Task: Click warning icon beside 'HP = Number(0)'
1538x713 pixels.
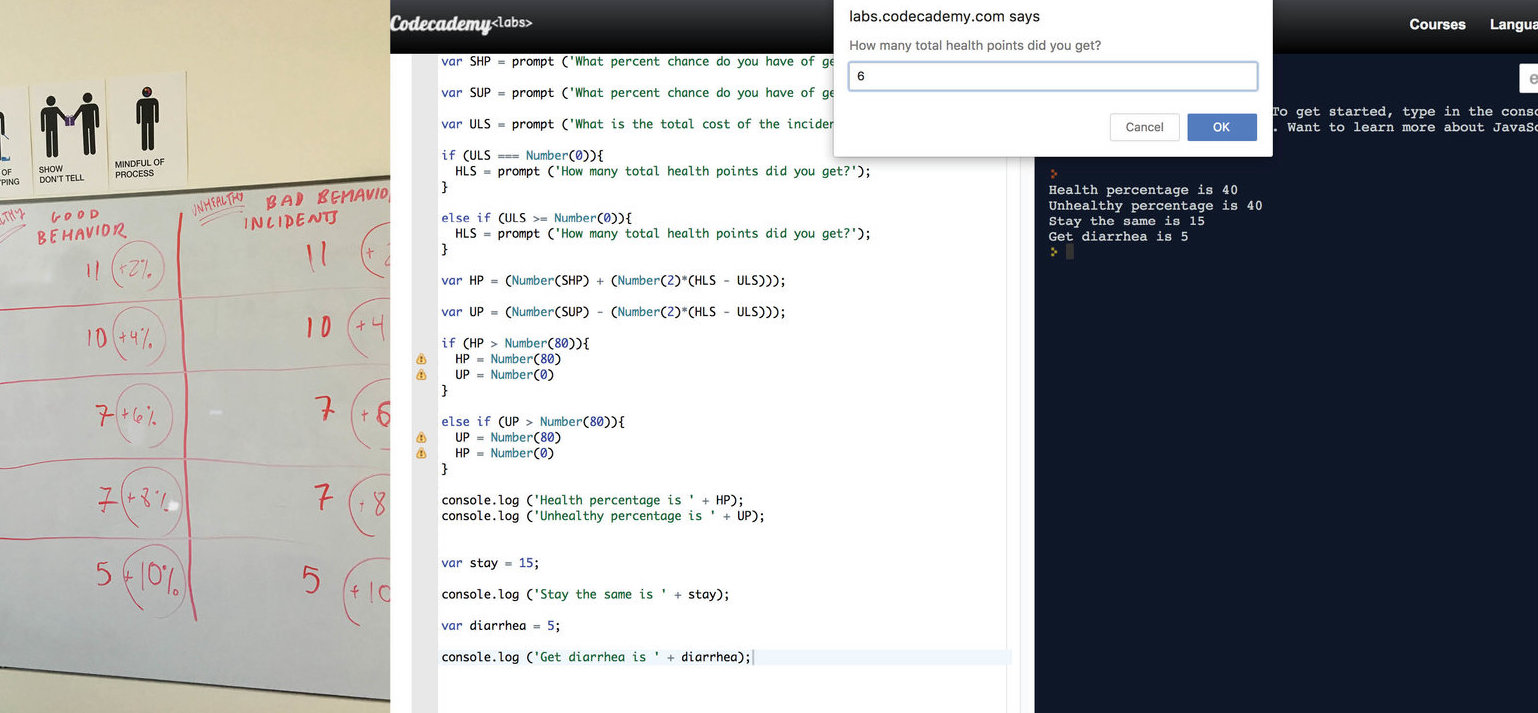Action: [x=421, y=454]
